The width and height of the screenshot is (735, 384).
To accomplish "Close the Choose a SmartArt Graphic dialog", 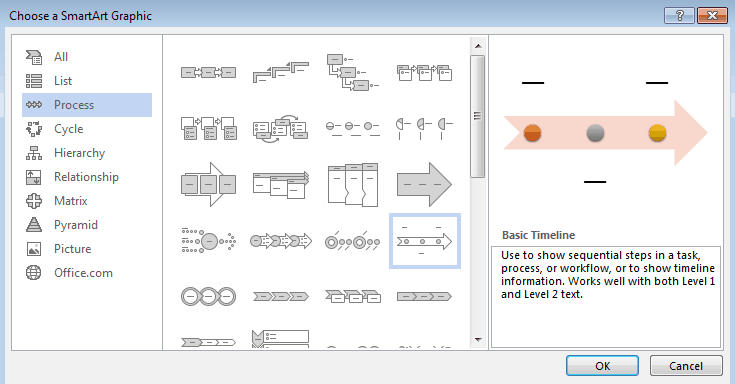I will [712, 15].
